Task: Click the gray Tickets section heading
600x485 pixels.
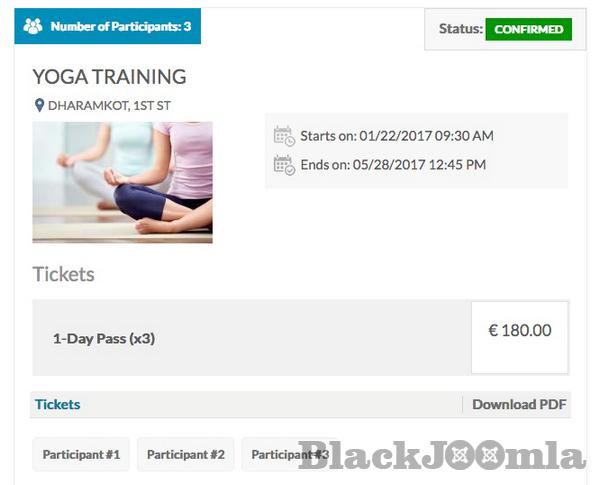Action: (64, 274)
